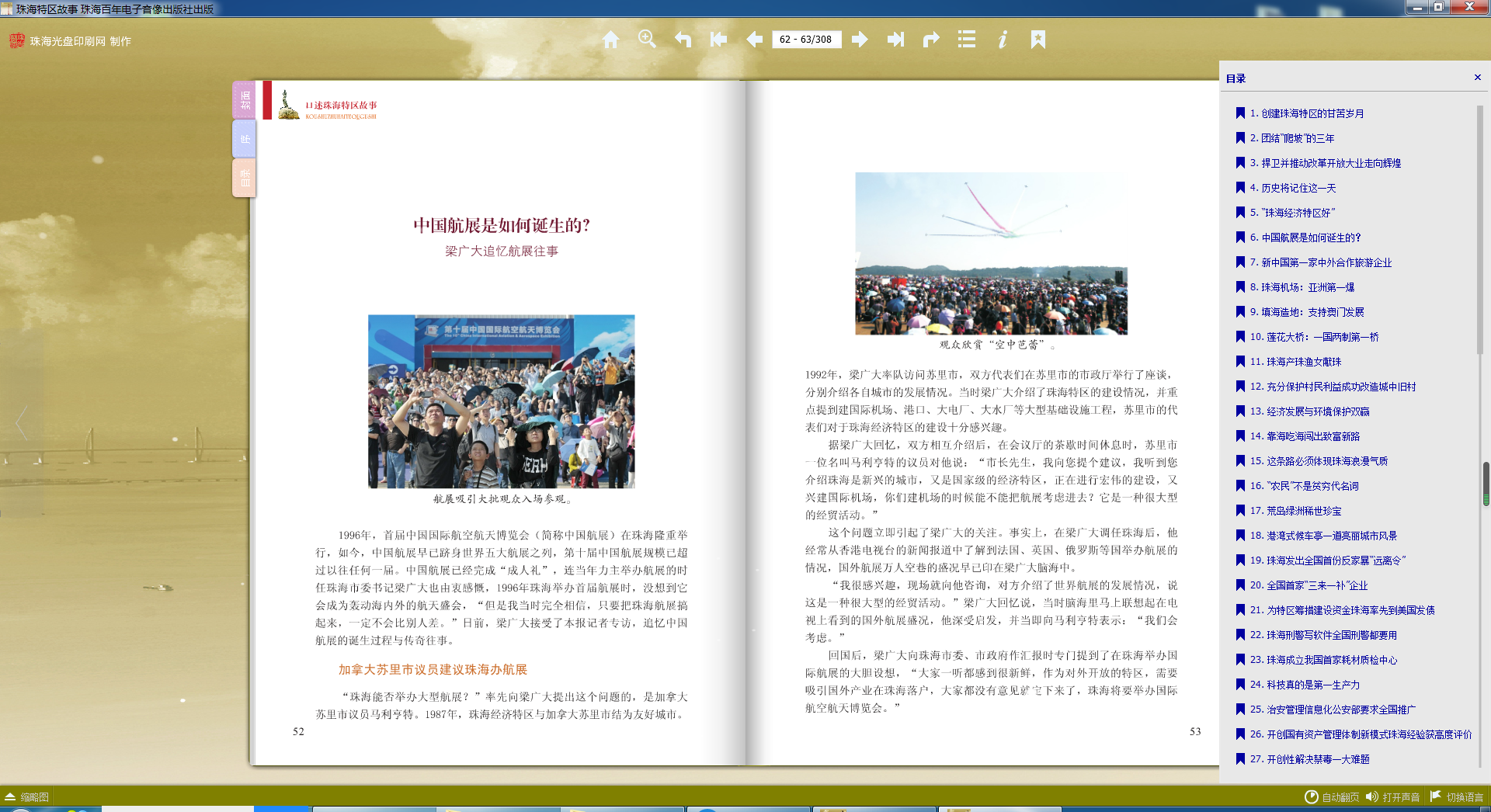Click the 珠海光盘印刷网 制作 logo link
The height and width of the screenshot is (812, 1491).
coord(71,41)
